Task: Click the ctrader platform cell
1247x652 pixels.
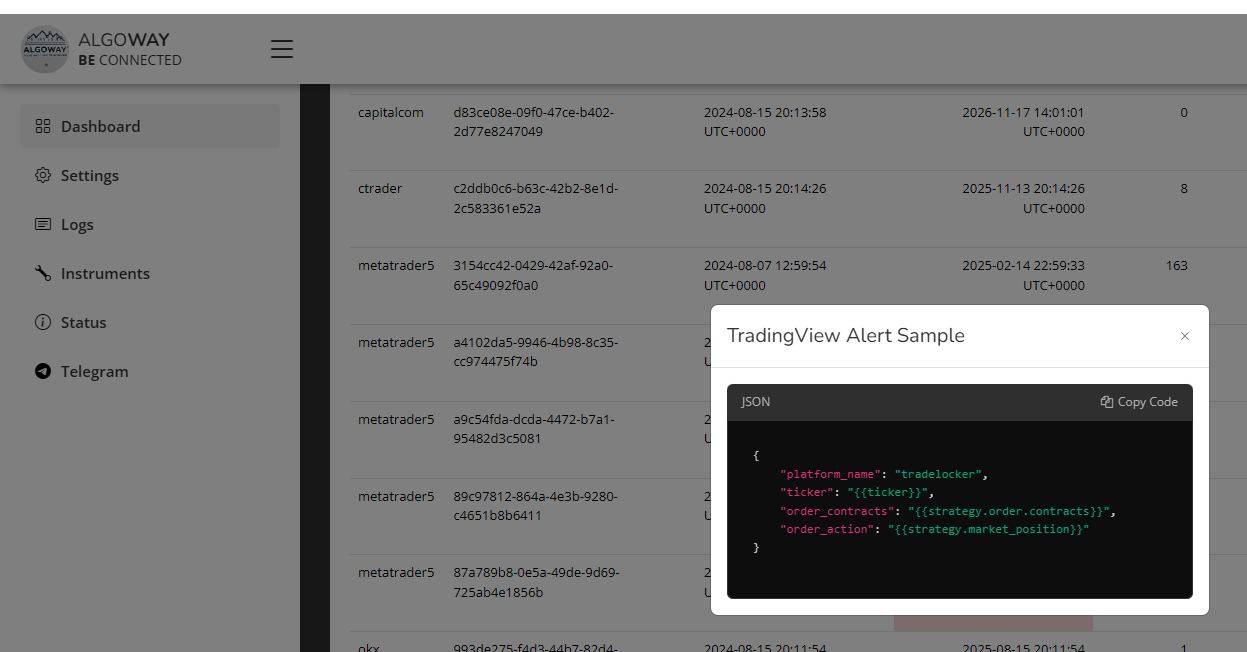Action: coord(380,189)
